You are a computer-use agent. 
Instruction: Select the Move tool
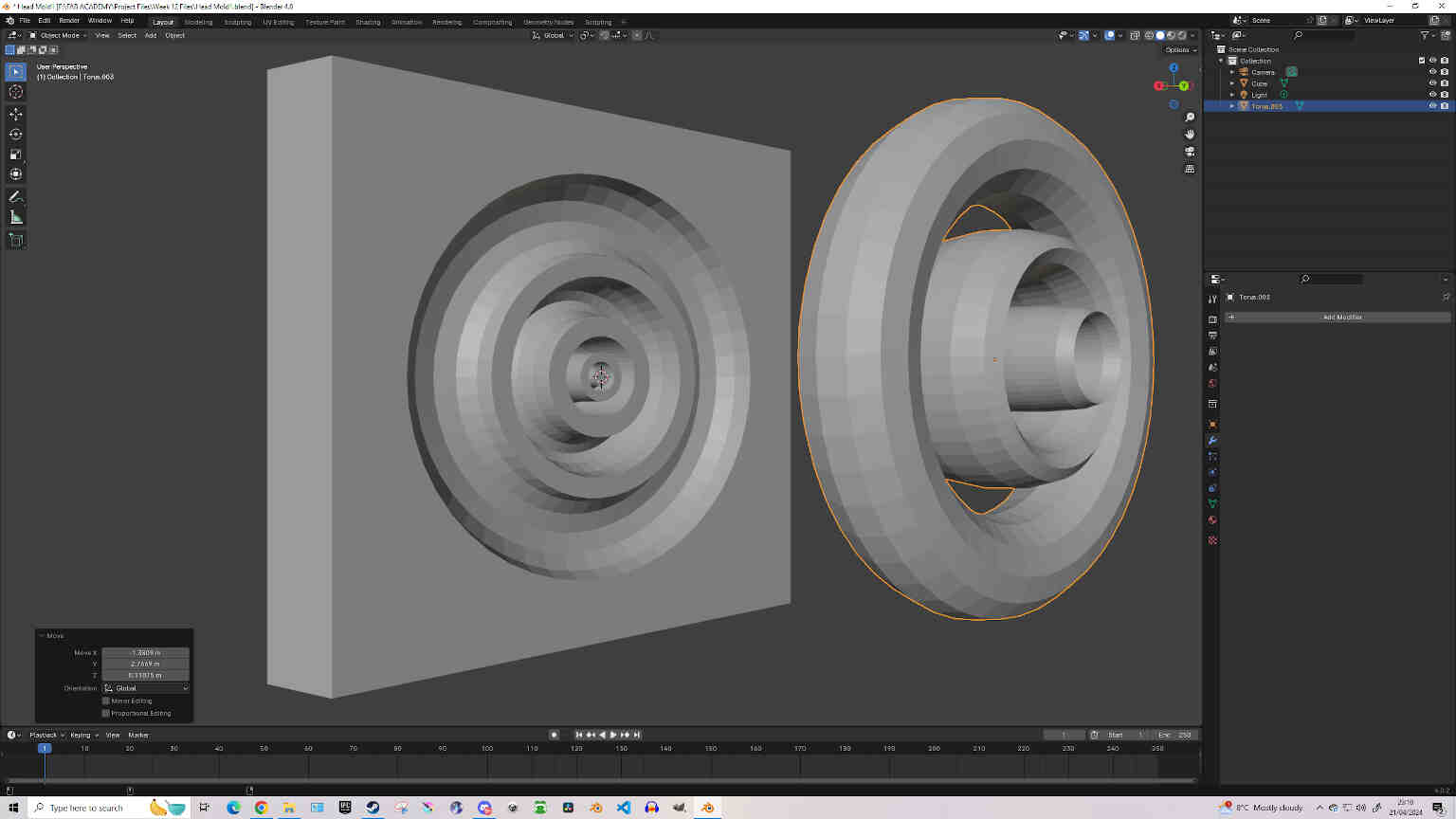(15, 114)
